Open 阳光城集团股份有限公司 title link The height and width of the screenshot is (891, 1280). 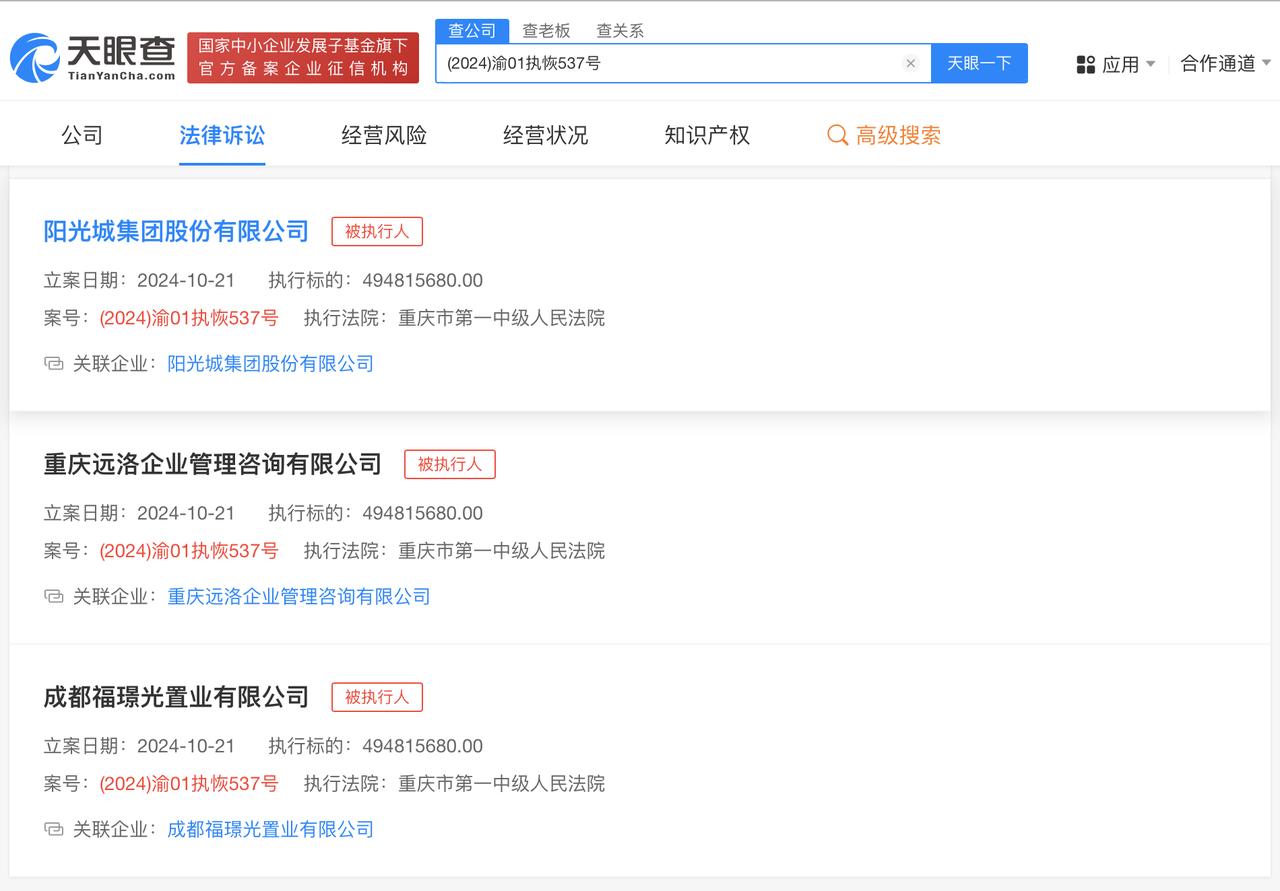pos(176,231)
